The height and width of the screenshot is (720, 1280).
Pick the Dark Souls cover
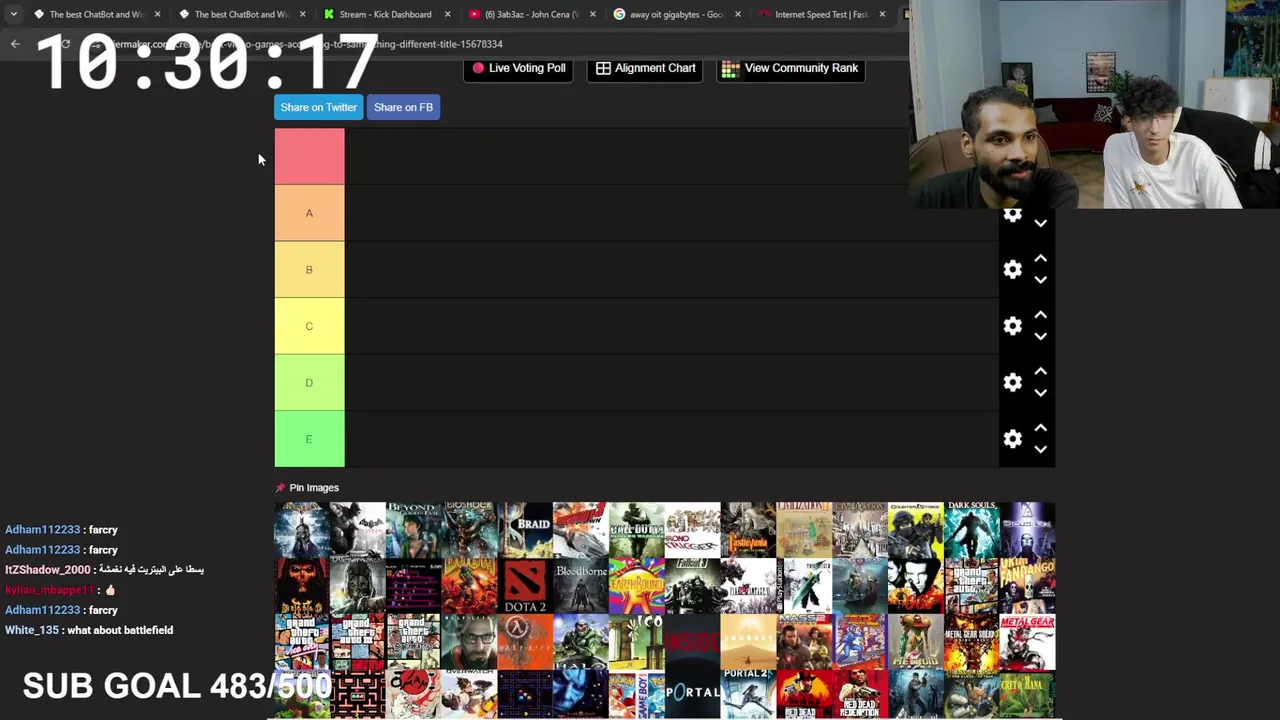972,530
